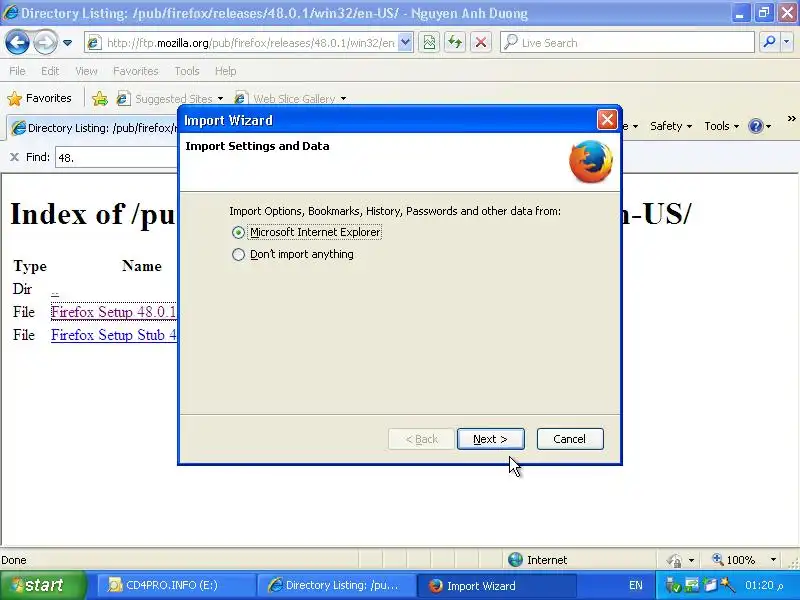Open zoom level 100% dropdown
800x600 pixels.
(773, 560)
